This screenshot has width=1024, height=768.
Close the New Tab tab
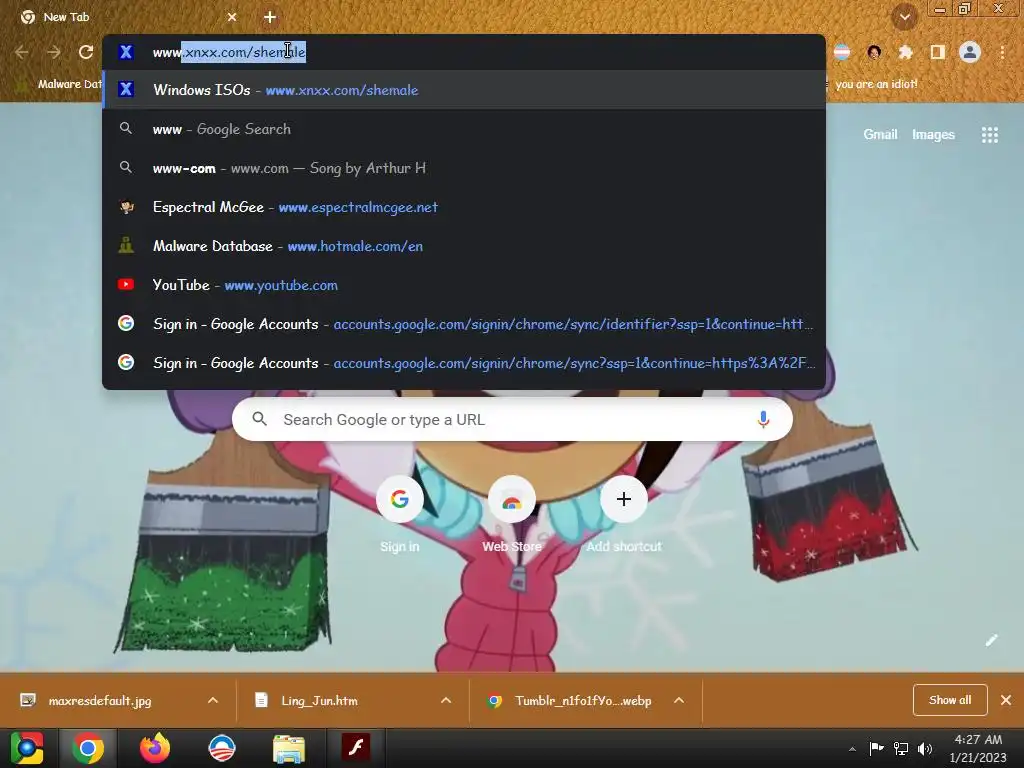[232, 17]
